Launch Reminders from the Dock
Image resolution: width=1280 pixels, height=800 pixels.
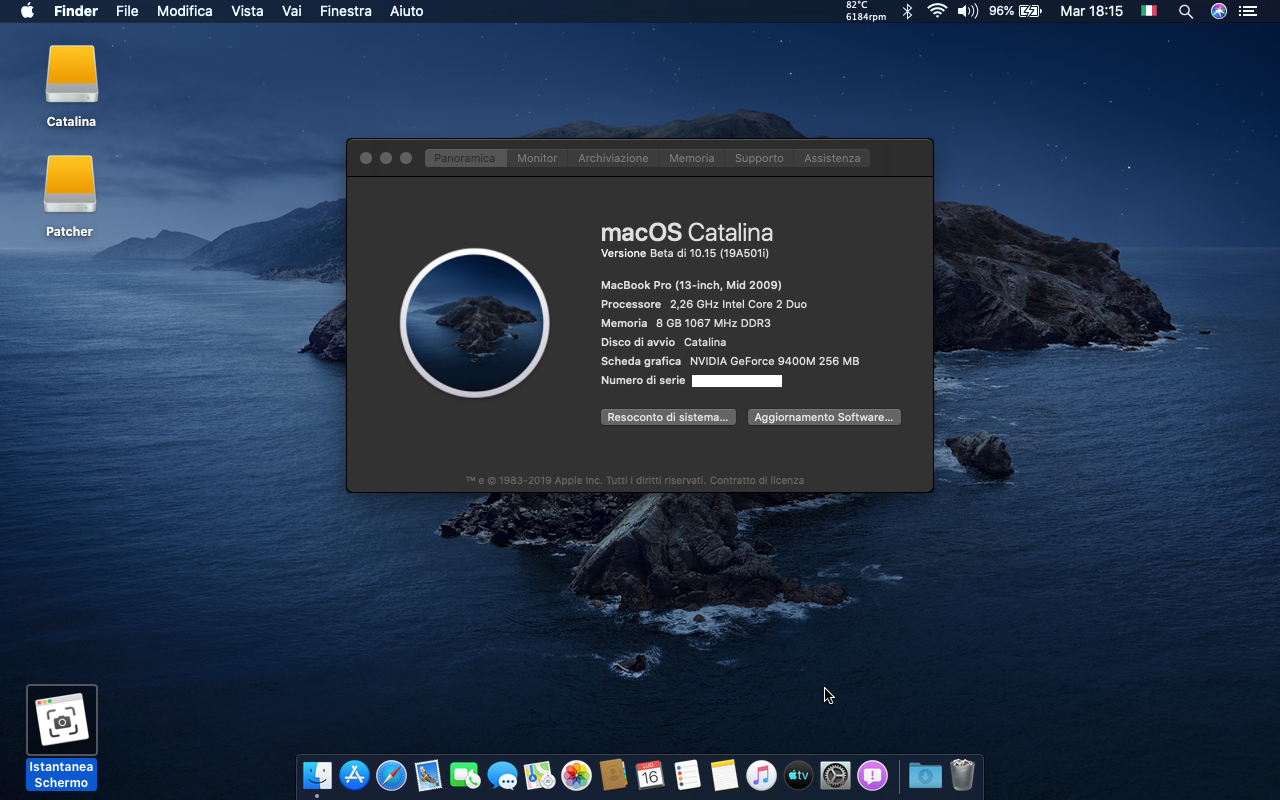(687, 775)
